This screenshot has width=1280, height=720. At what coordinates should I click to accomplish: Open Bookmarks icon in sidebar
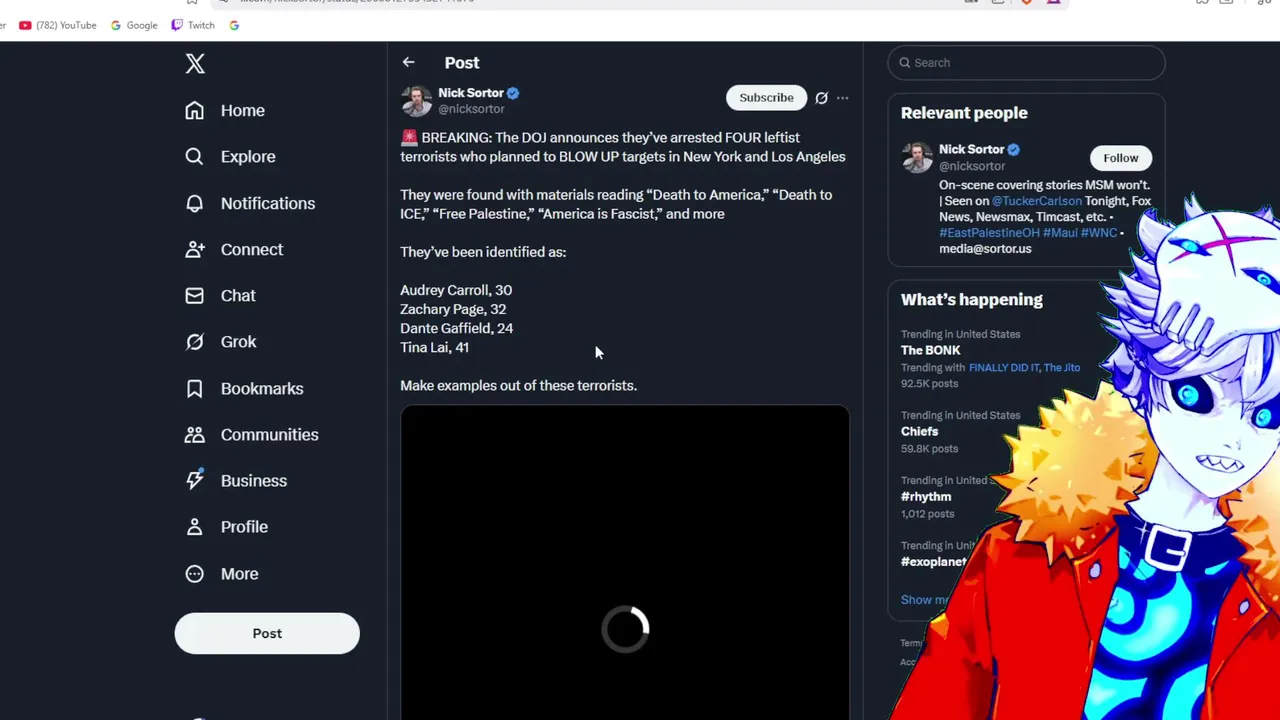(195, 388)
